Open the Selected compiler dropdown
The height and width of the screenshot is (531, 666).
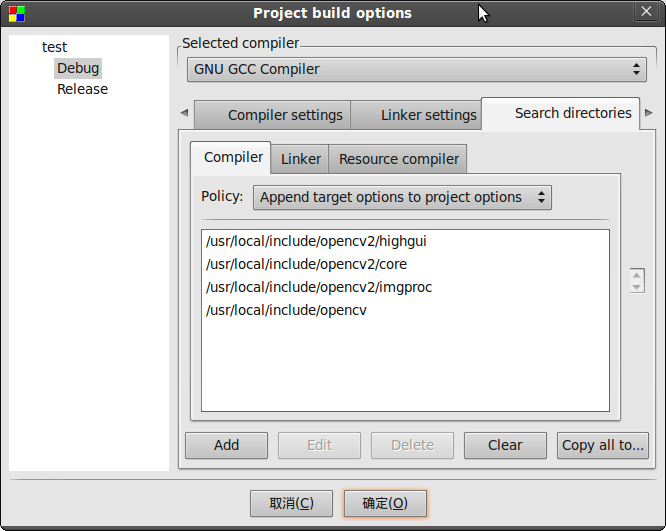[417, 69]
